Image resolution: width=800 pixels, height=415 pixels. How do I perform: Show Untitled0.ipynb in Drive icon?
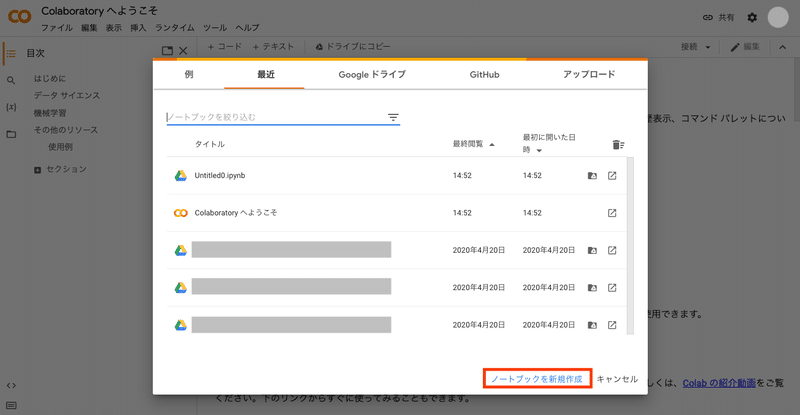coord(592,176)
